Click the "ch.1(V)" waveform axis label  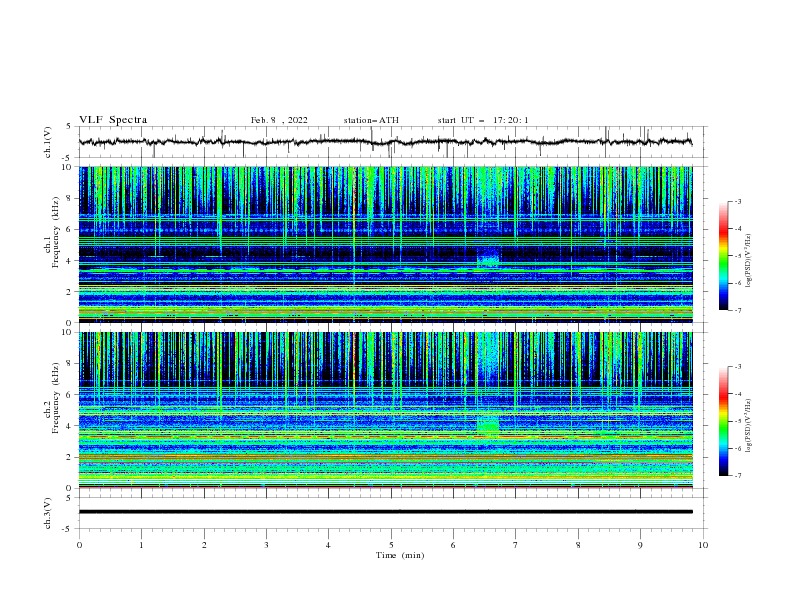(48, 142)
